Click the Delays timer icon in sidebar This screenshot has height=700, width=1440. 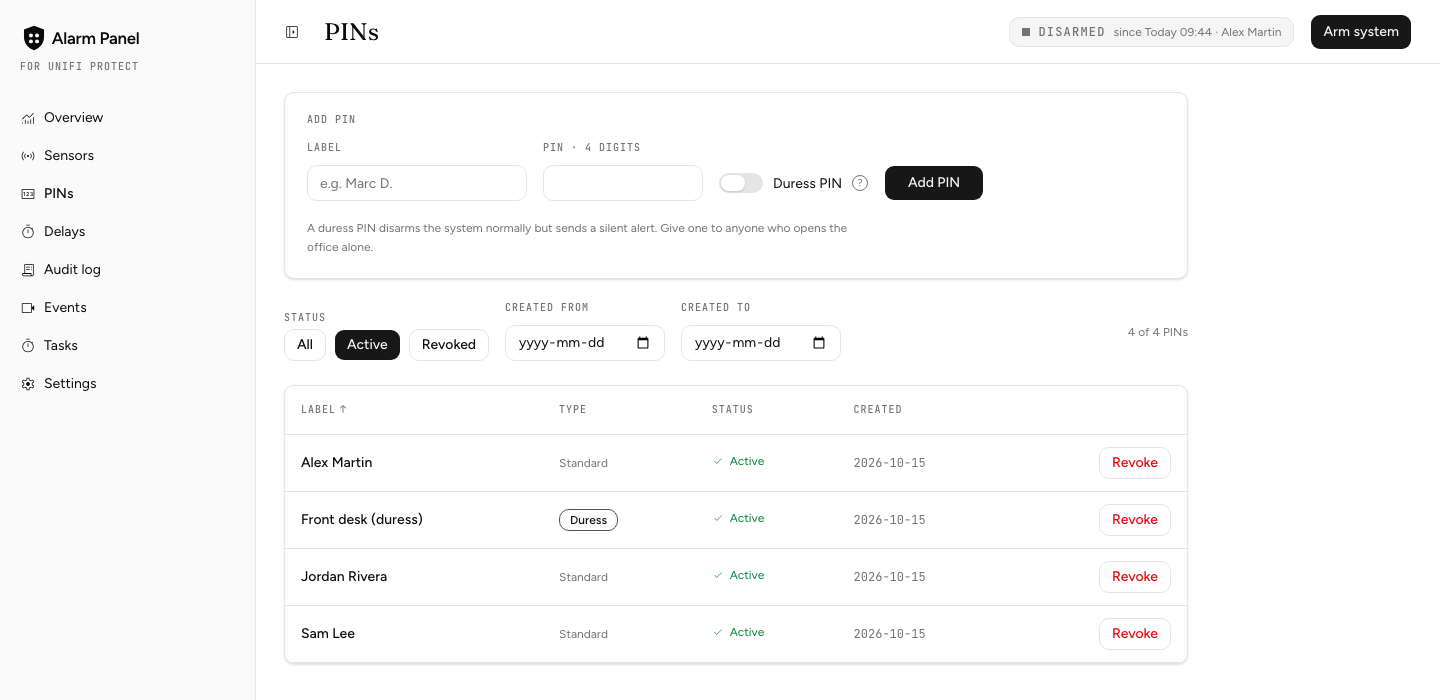pyautogui.click(x=28, y=232)
